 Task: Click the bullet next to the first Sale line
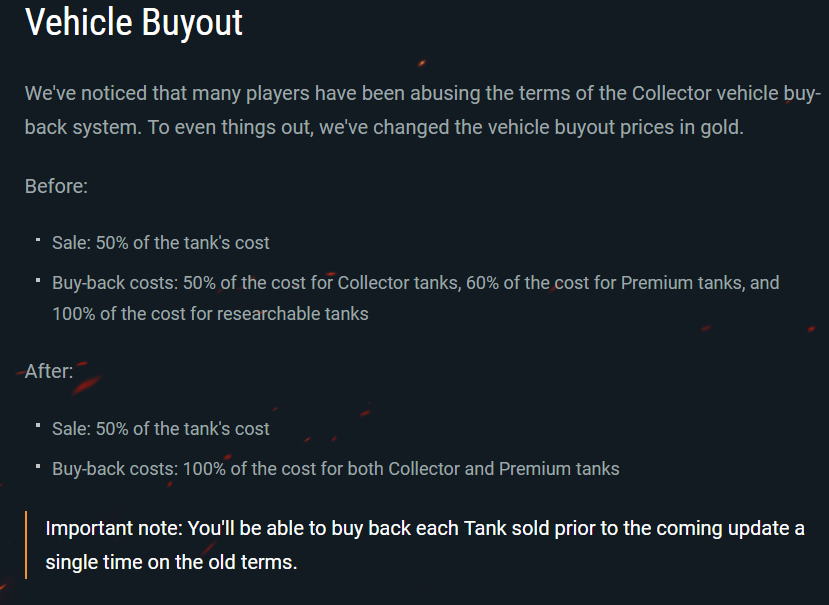click(x=38, y=240)
